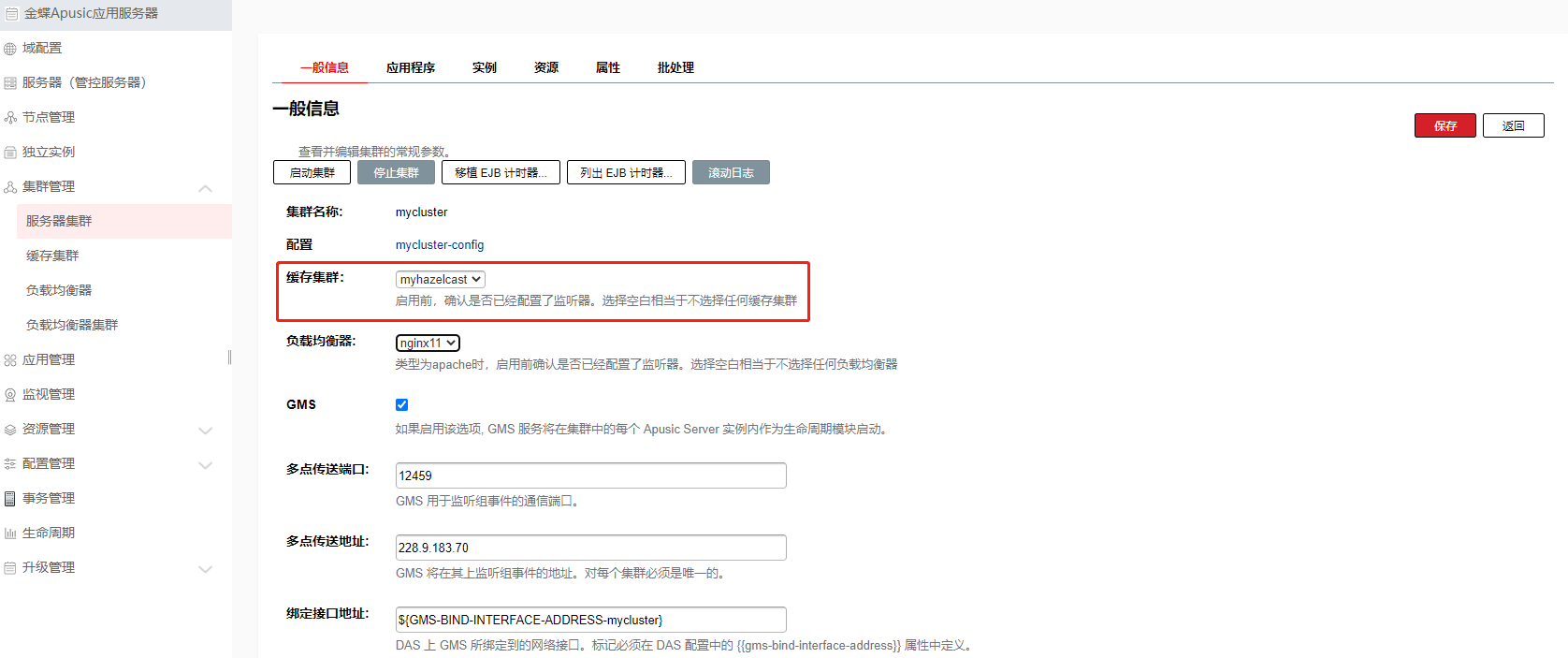Viewport: 1568px width, 658px height.
Task: Open the 缓存集群 myhazelcast dropdown
Action: [440, 280]
